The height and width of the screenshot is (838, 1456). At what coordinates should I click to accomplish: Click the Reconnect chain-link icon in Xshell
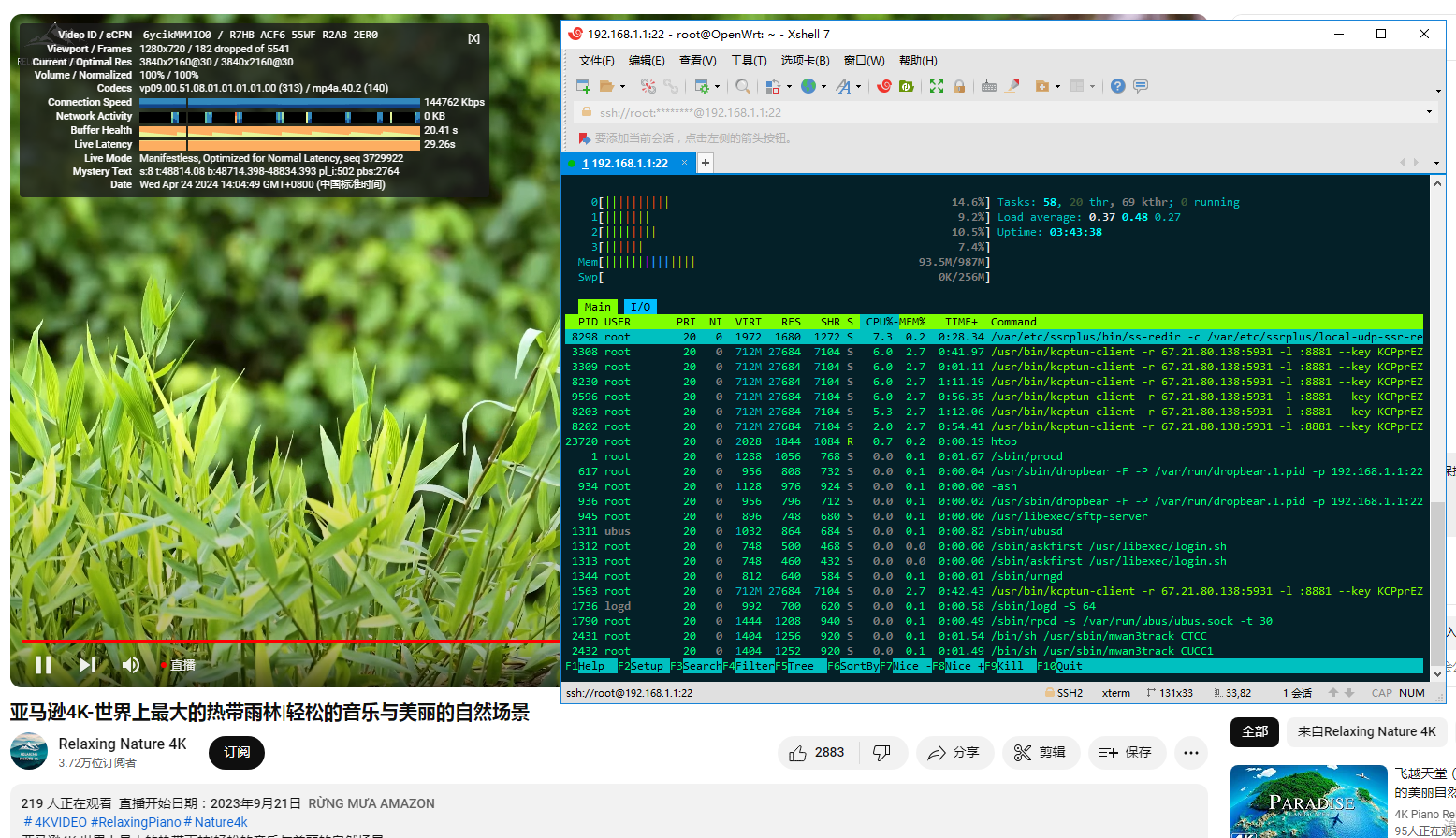point(671,86)
